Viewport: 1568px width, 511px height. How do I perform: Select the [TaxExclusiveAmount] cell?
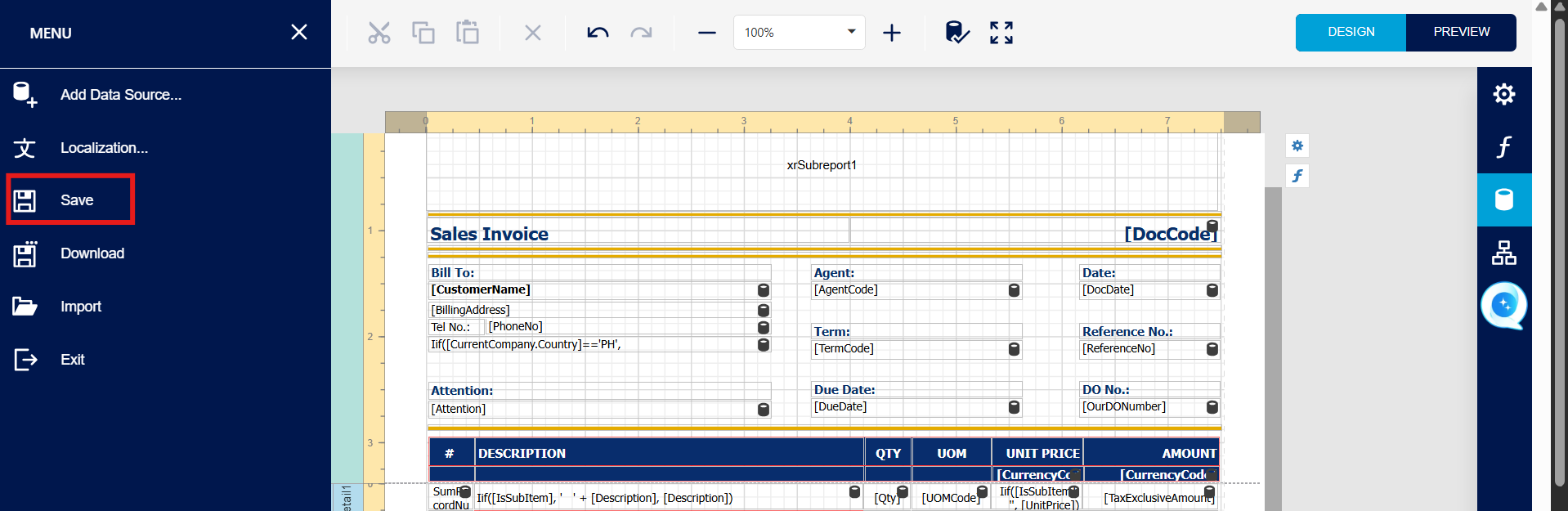click(1151, 498)
